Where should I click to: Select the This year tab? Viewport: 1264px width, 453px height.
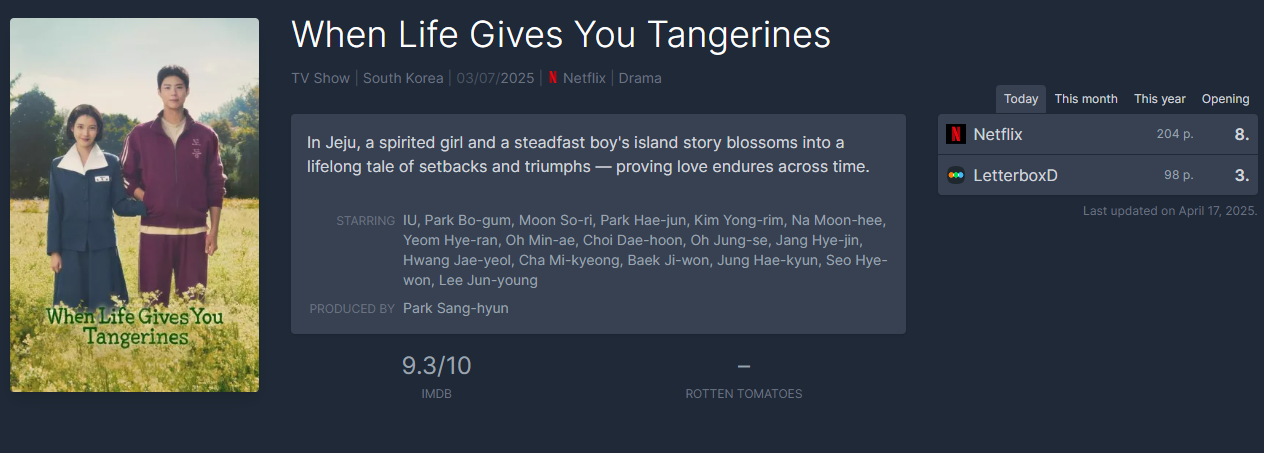click(x=1160, y=99)
